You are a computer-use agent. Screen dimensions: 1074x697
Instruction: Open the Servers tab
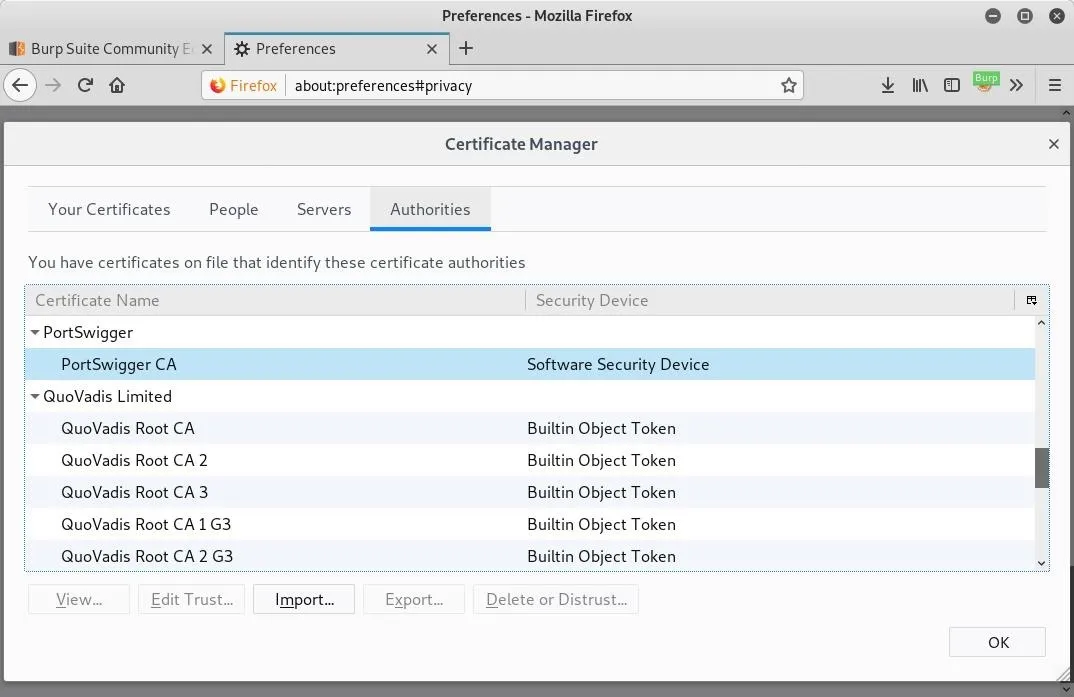pos(324,210)
